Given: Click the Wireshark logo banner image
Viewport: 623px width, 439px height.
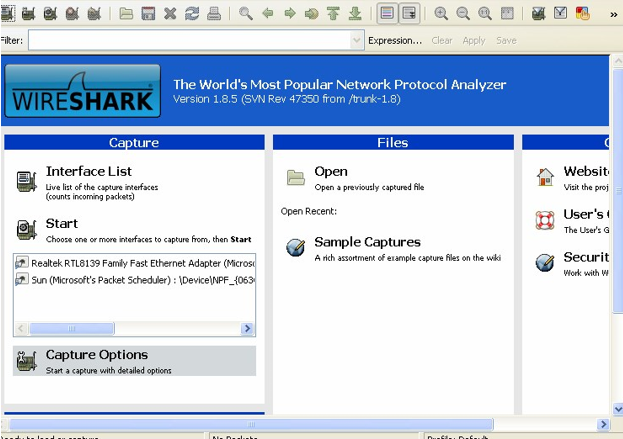Looking at the screenshot, I should [83, 91].
